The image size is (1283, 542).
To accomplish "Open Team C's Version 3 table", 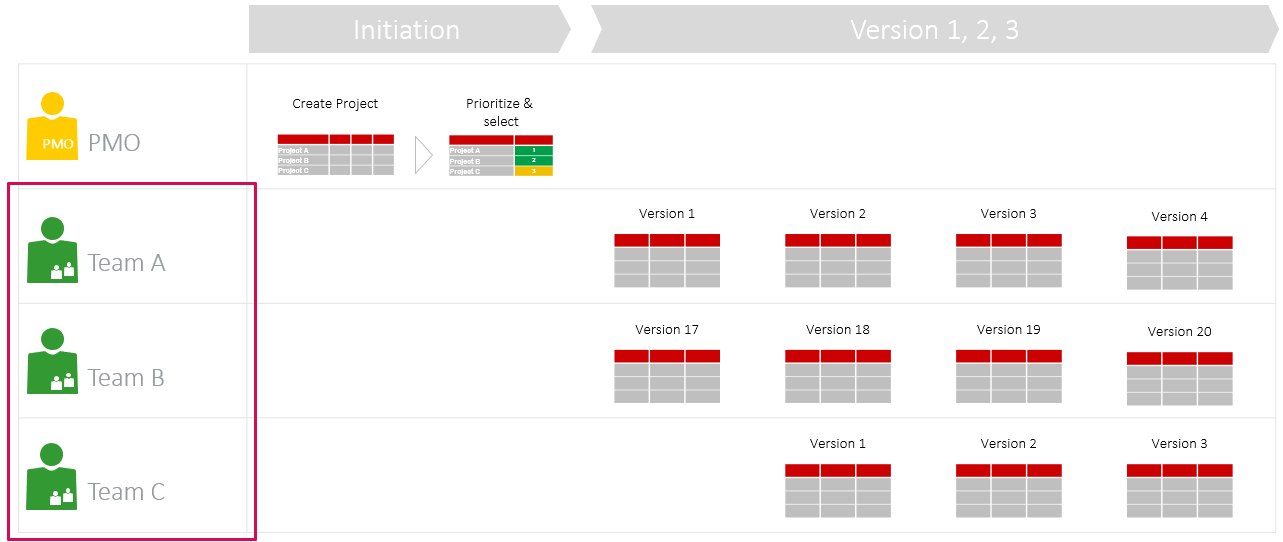I will click(1179, 490).
